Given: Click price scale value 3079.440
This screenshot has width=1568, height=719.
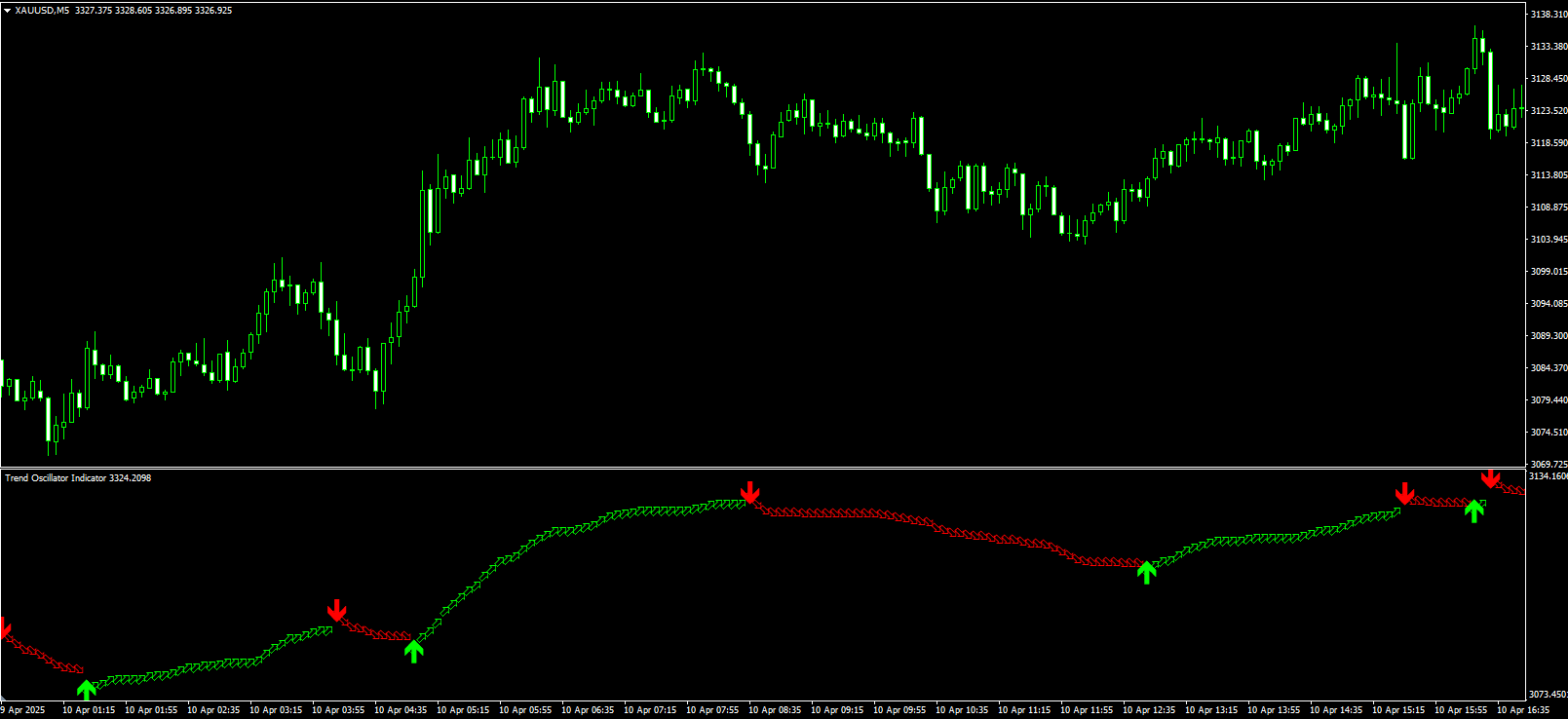Looking at the screenshot, I should click(1549, 400).
